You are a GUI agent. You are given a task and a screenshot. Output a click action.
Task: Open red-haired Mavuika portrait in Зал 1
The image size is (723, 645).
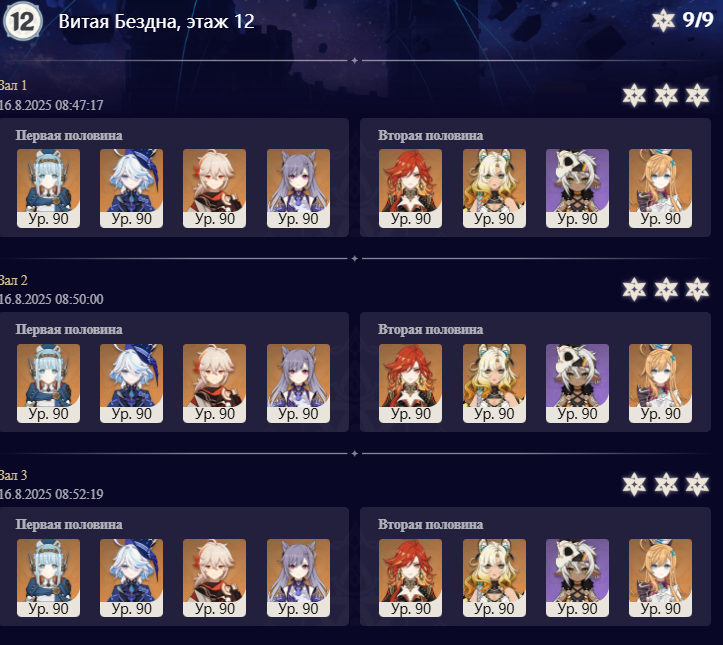coord(410,188)
